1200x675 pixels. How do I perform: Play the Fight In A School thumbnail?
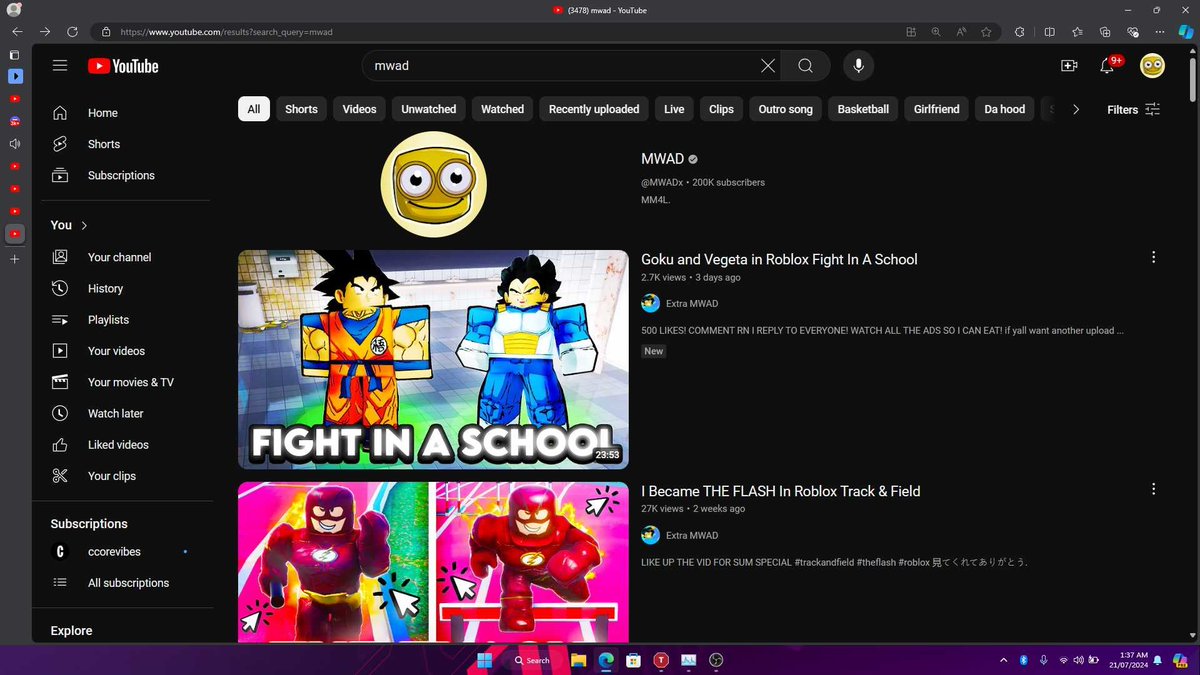click(x=433, y=359)
